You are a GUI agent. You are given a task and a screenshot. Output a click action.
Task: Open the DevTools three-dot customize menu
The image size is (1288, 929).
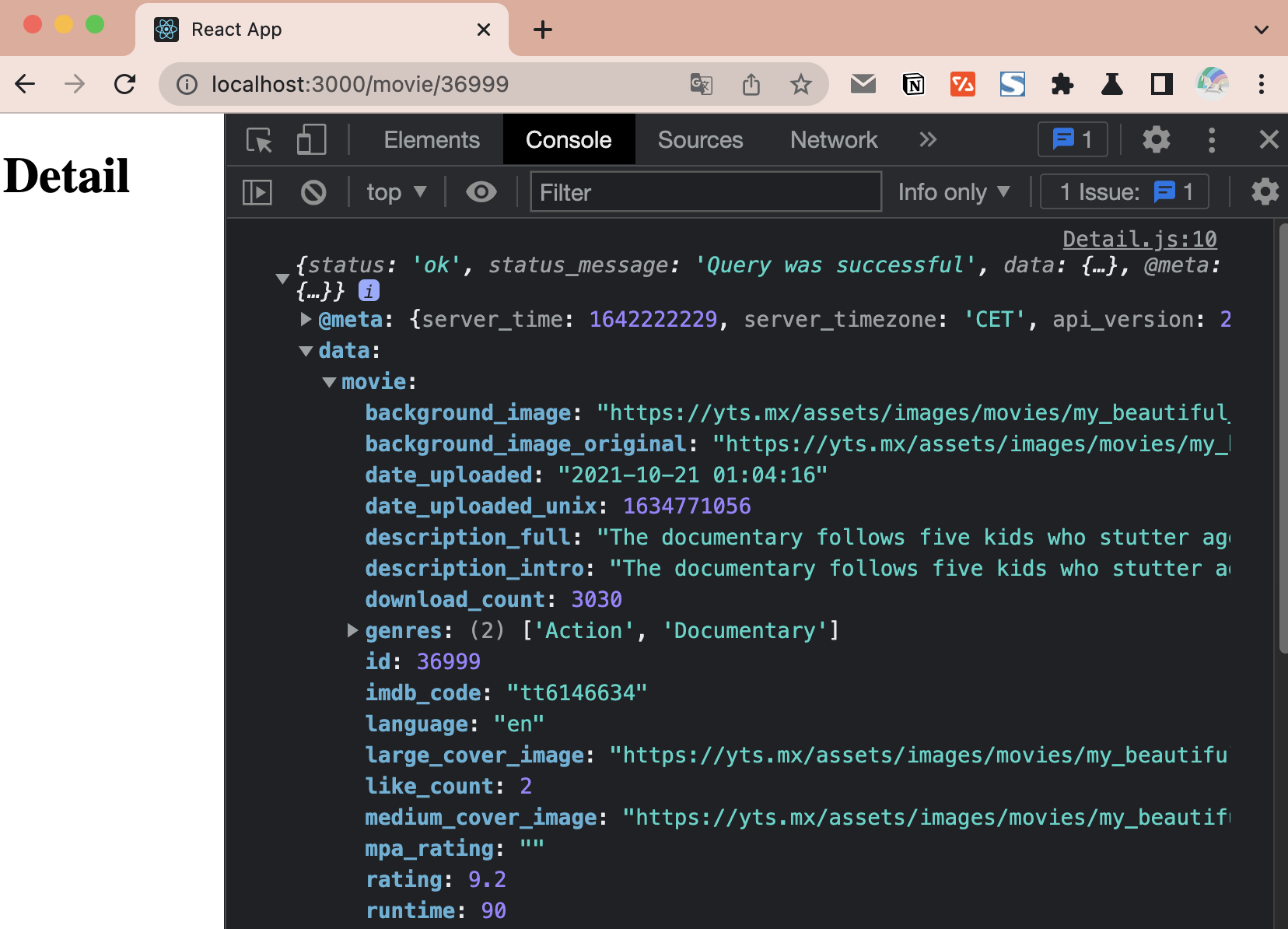click(1212, 140)
